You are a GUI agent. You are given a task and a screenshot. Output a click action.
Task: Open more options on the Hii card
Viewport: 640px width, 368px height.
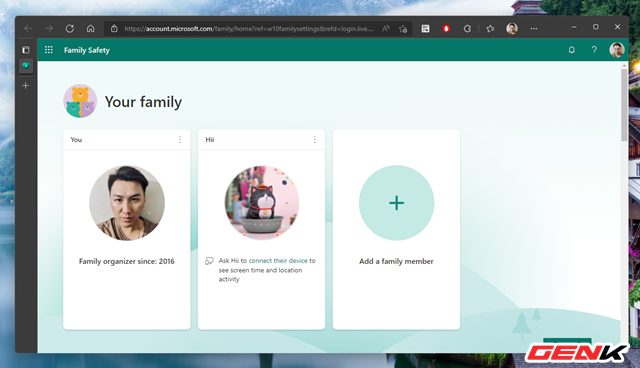[x=315, y=140]
